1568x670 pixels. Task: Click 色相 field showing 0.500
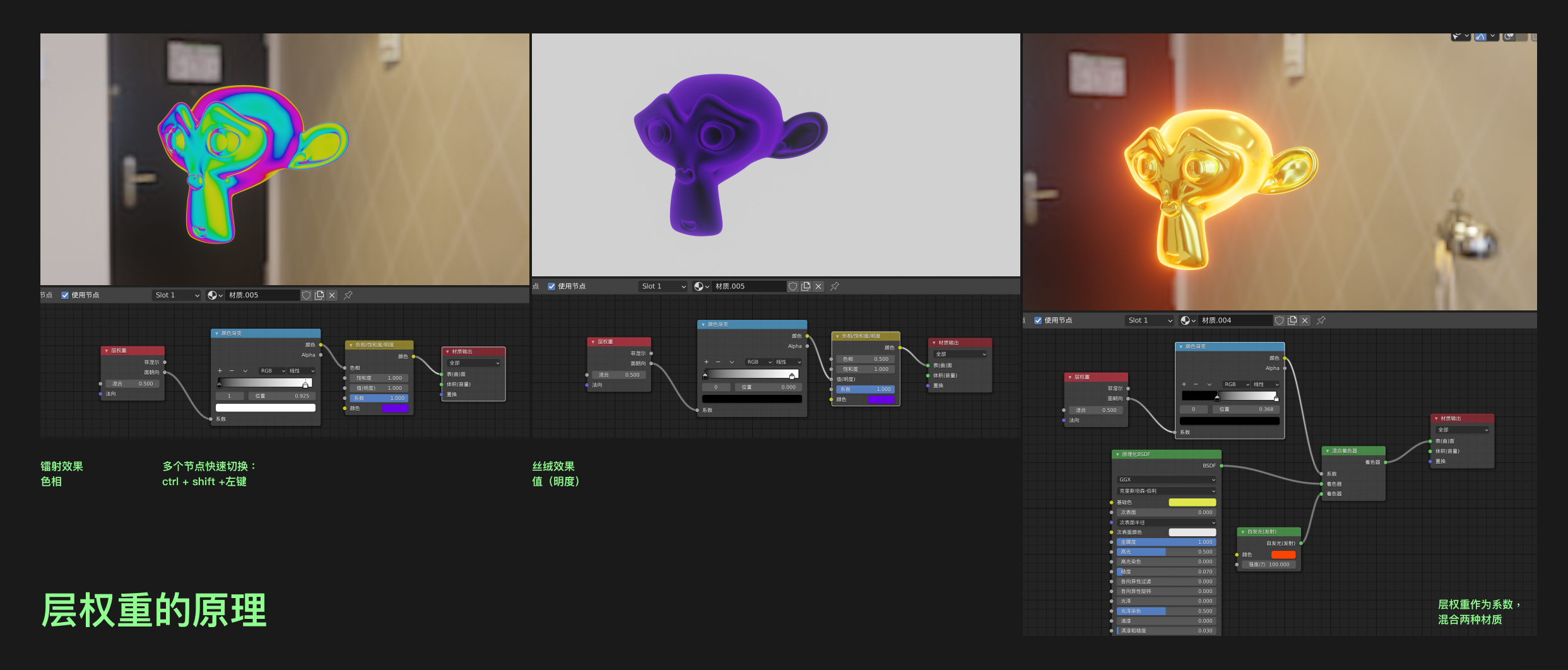(x=865, y=359)
